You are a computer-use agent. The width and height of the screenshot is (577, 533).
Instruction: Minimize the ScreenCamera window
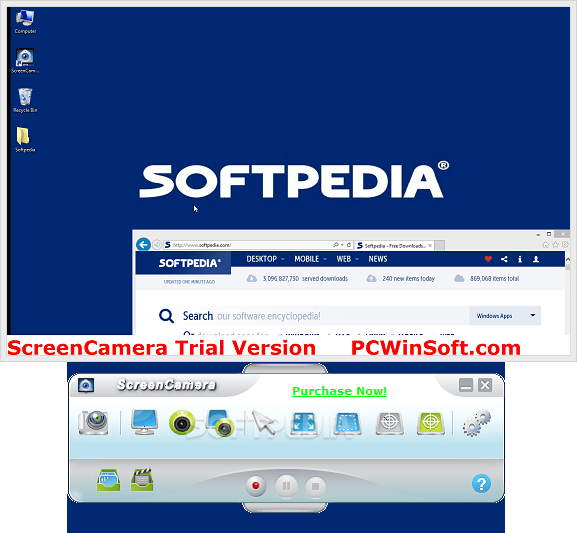point(466,385)
